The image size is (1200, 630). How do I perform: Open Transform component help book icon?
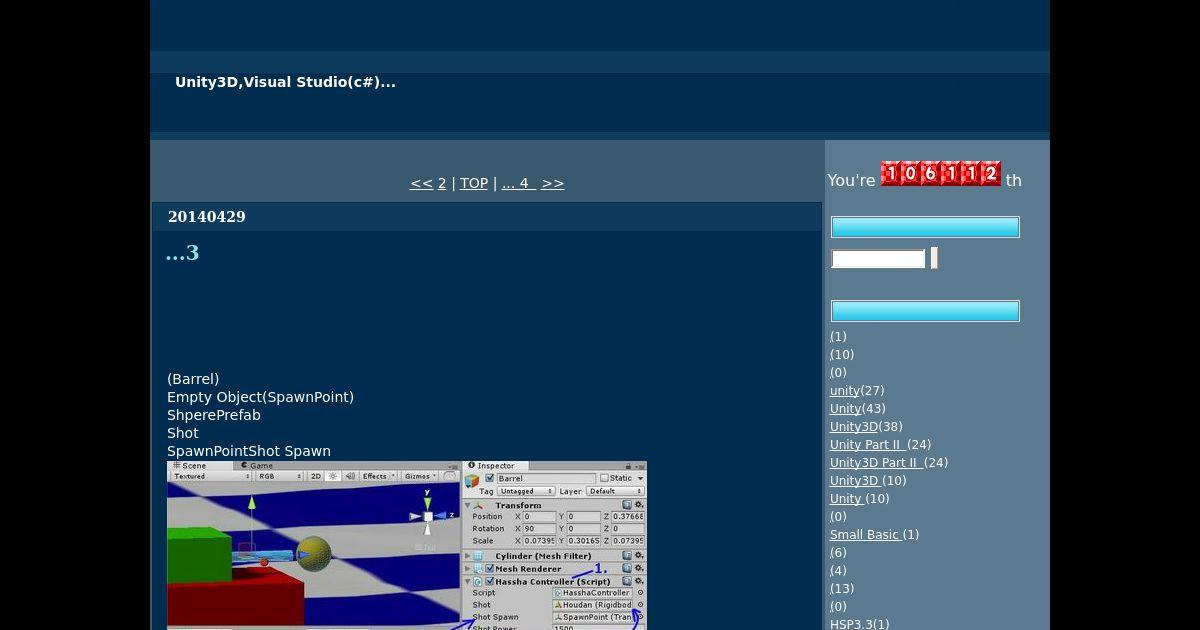point(627,505)
